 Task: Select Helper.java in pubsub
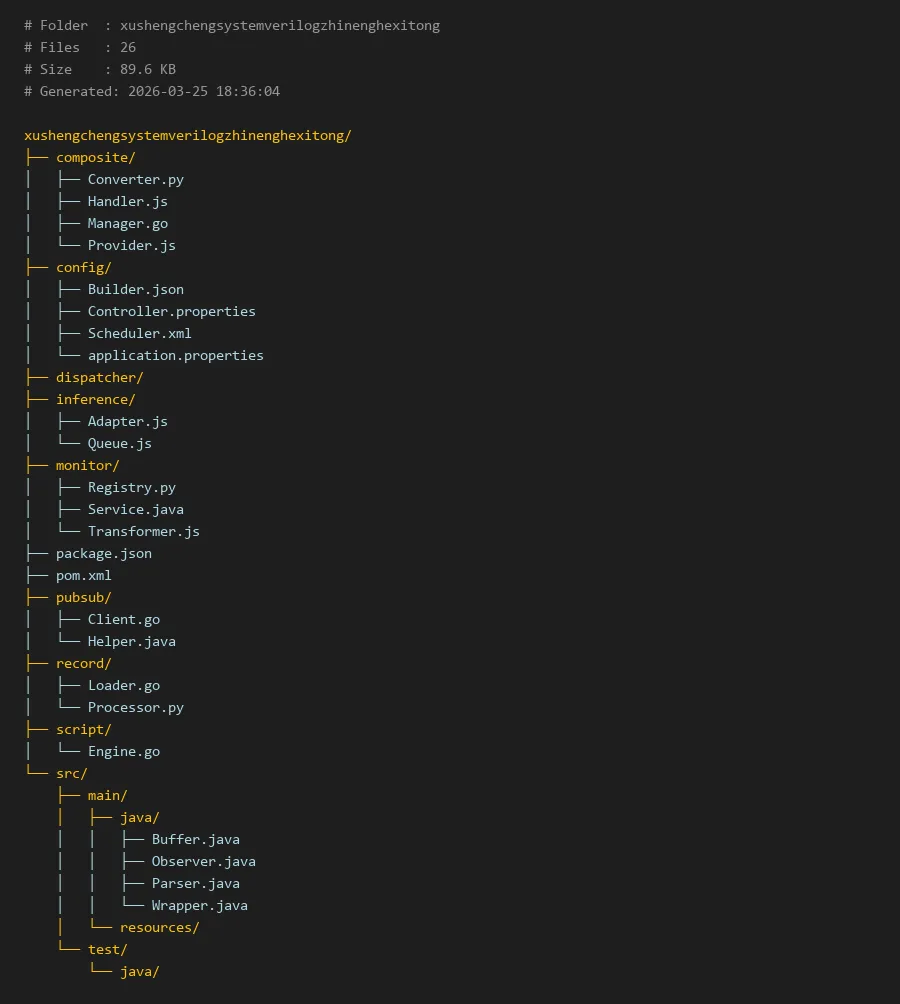[131, 641]
